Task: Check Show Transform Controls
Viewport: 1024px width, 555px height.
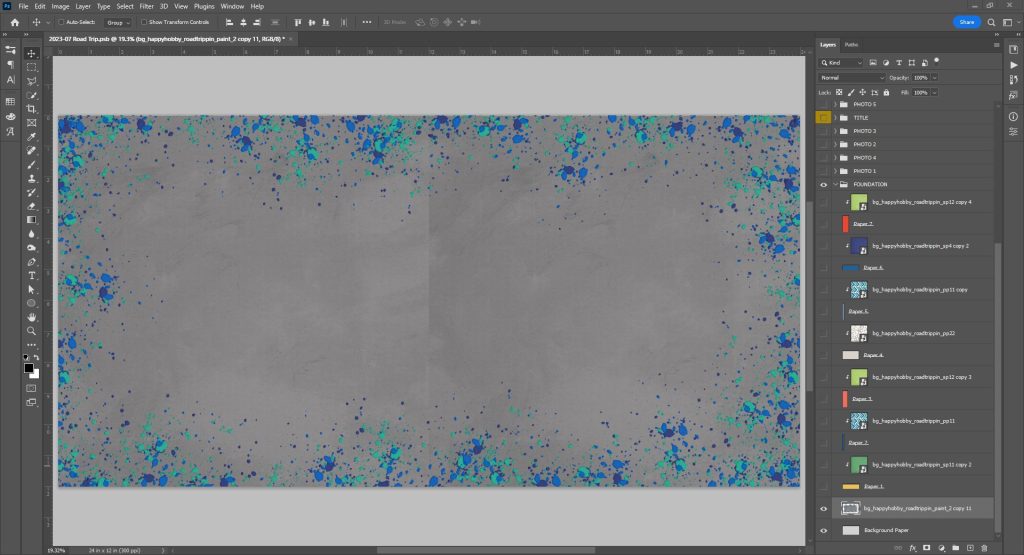Action: (x=143, y=21)
